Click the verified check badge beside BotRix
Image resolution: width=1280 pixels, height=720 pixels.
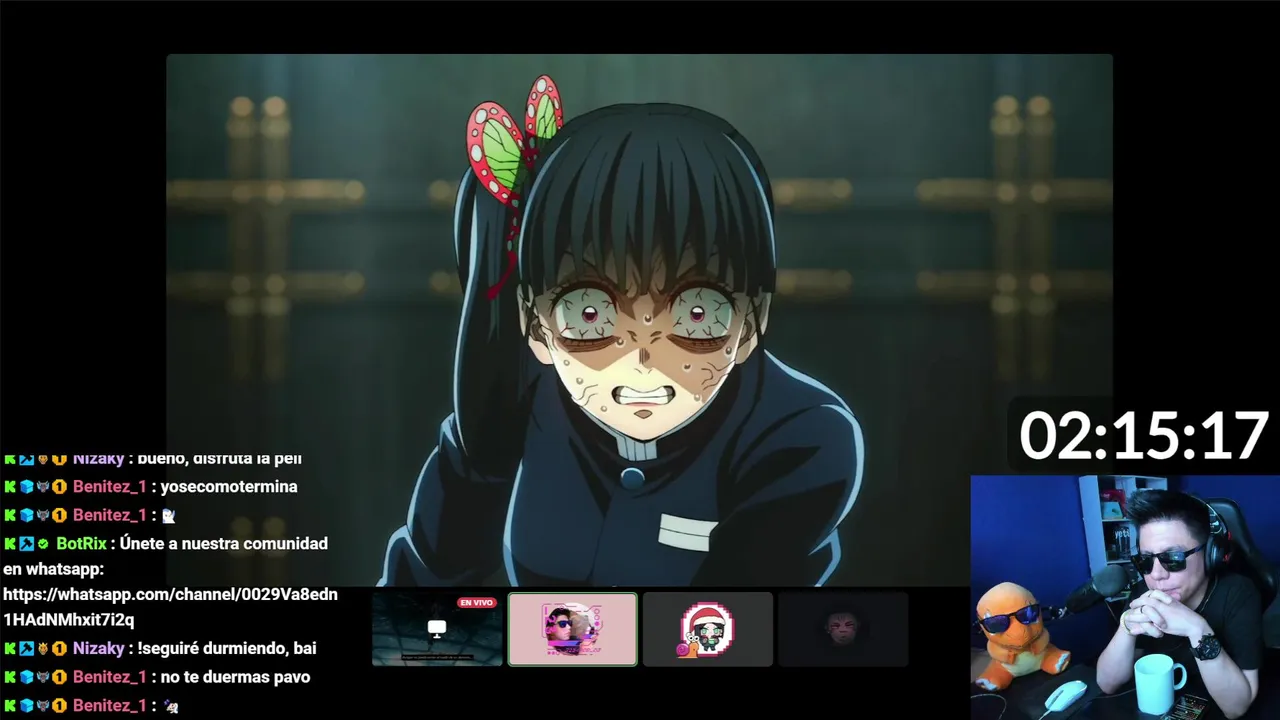43,544
